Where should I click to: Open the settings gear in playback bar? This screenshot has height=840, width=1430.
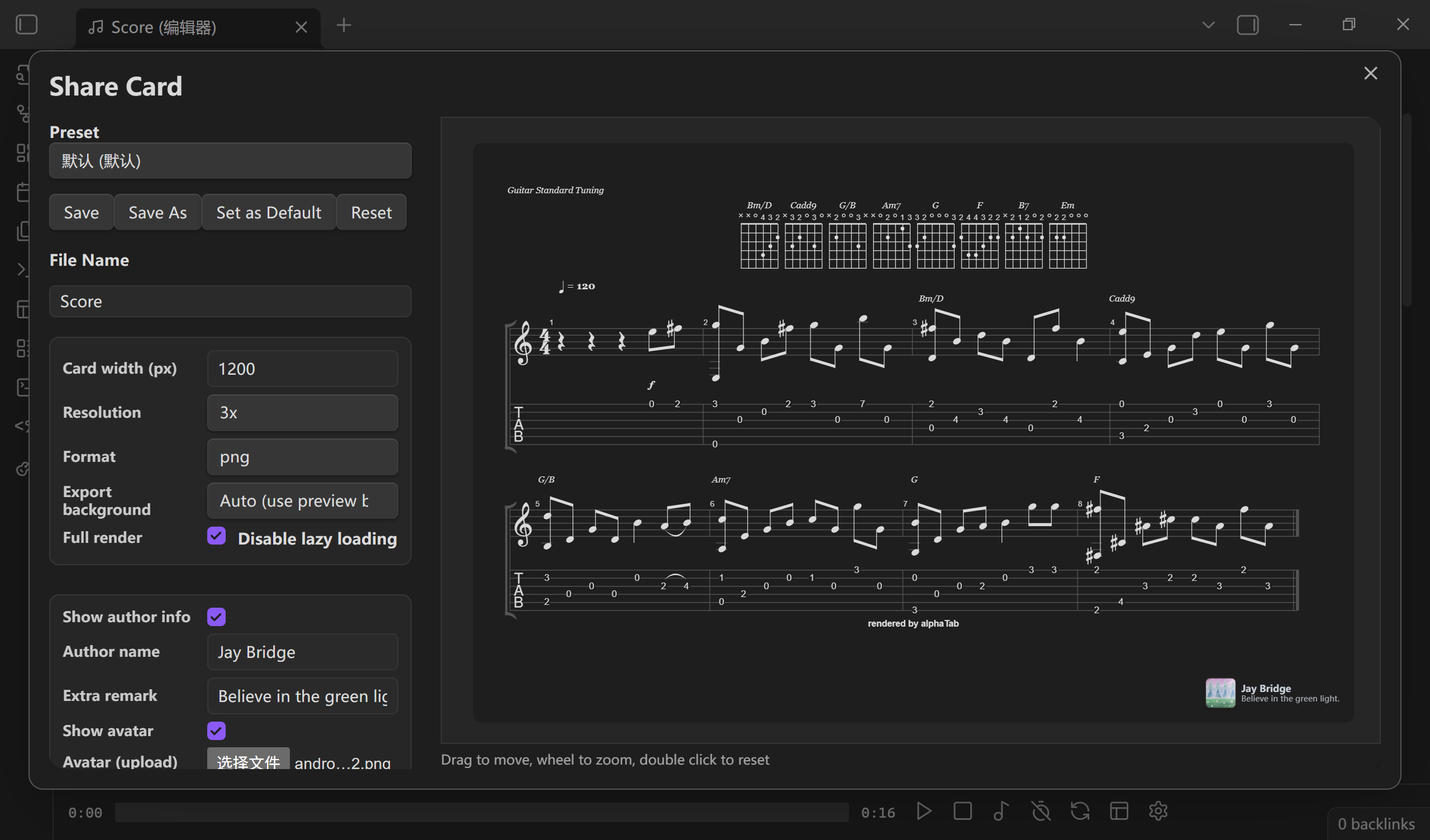point(1158,811)
